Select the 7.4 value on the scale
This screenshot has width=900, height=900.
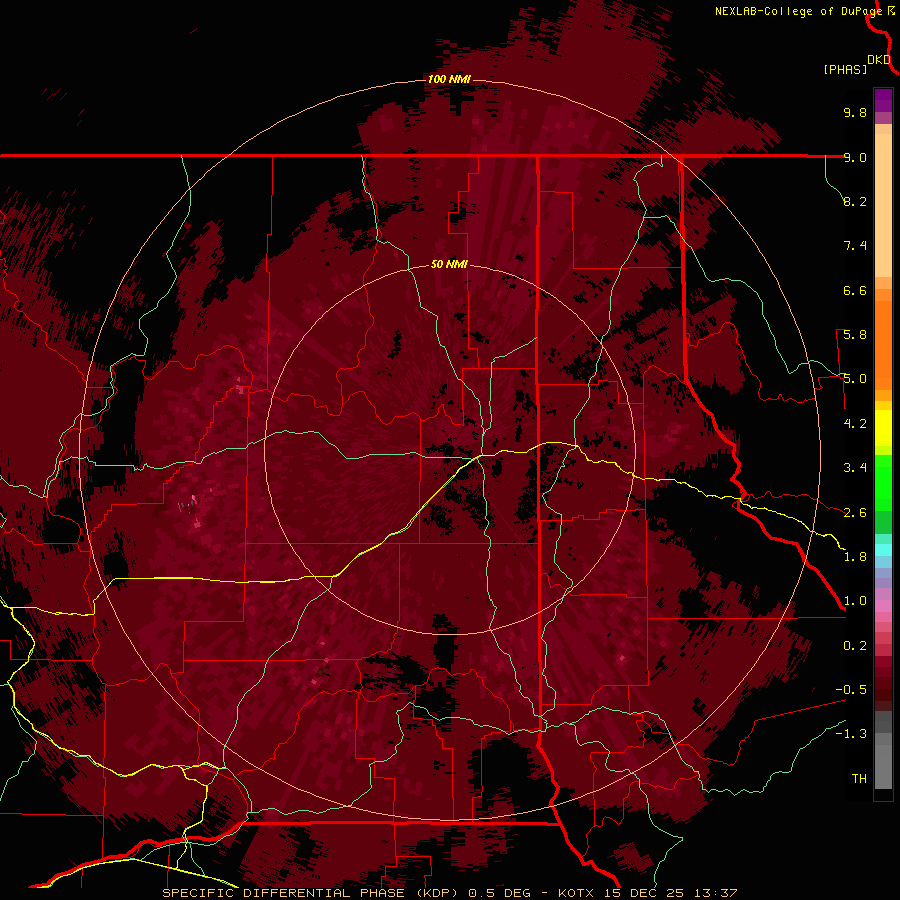(855, 246)
